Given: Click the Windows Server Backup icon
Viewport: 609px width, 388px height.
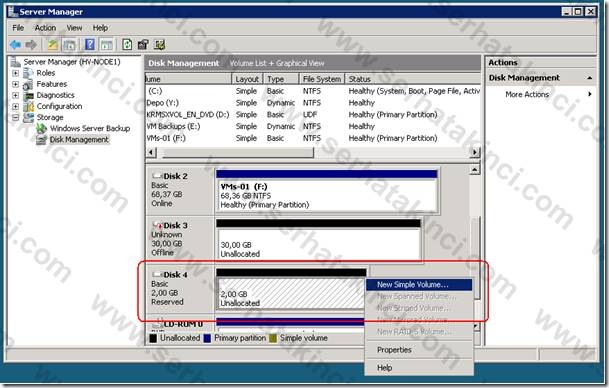Looking at the screenshot, I should click(41, 128).
